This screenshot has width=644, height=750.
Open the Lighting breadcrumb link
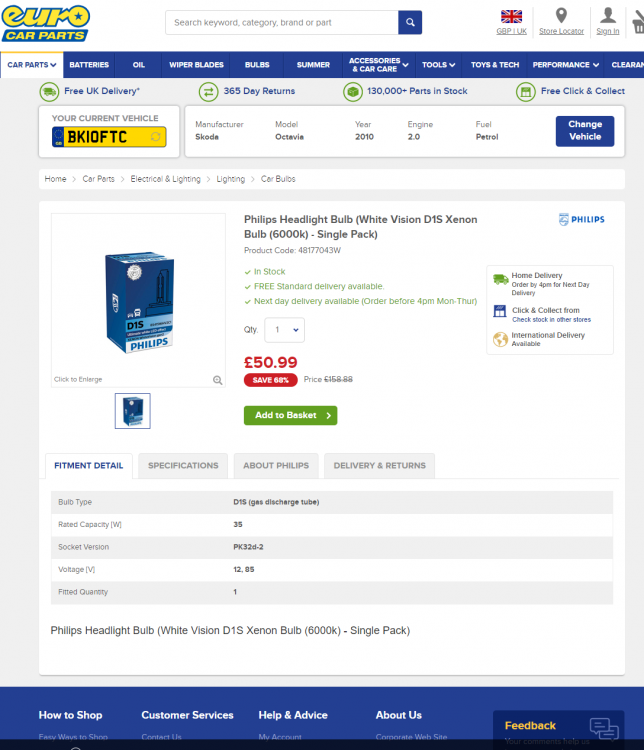(231, 179)
